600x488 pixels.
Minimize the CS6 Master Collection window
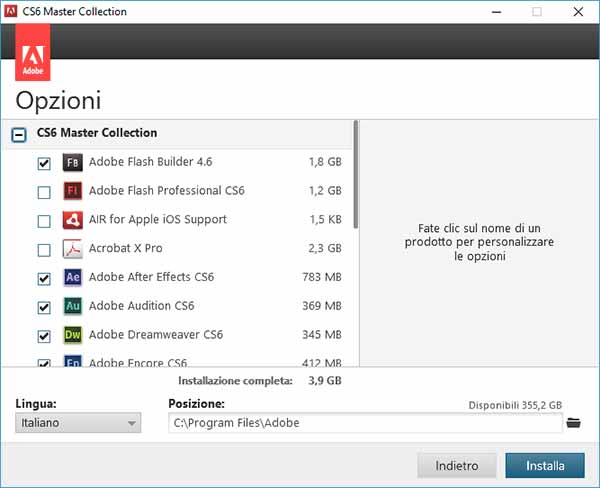497,12
